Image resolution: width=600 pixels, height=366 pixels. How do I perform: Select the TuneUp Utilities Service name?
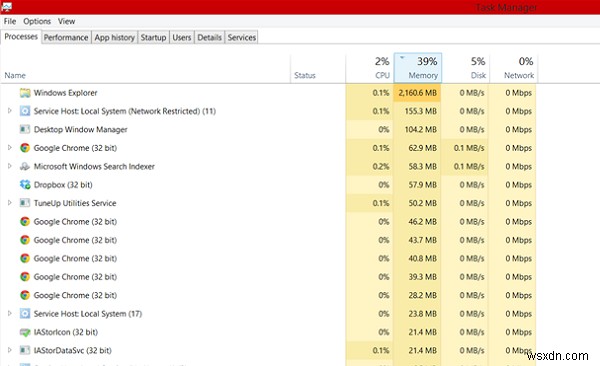pos(75,203)
